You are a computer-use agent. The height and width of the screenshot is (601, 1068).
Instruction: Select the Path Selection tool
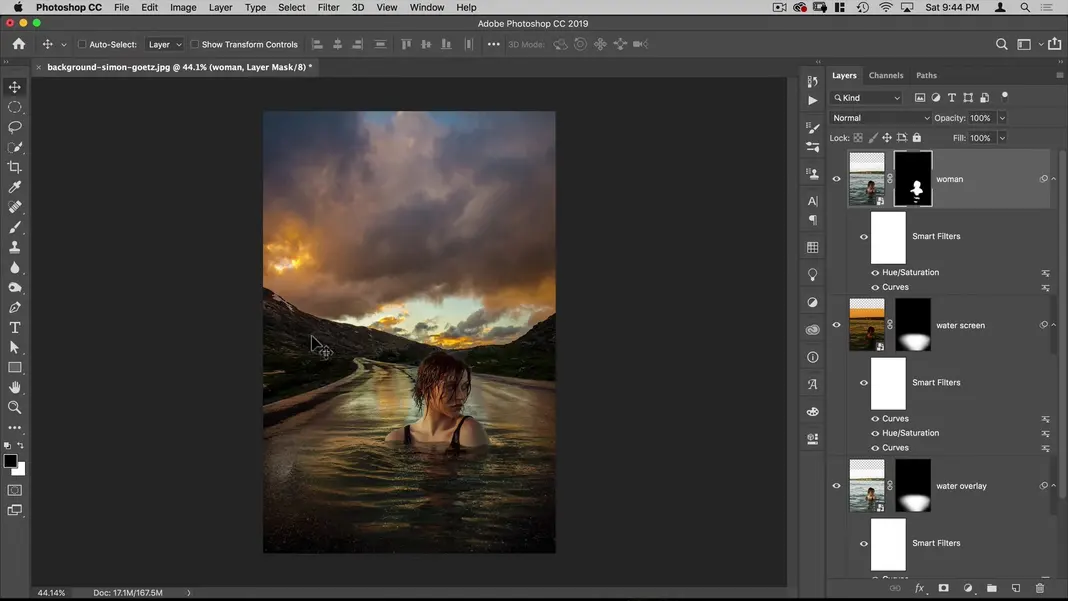point(14,348)
